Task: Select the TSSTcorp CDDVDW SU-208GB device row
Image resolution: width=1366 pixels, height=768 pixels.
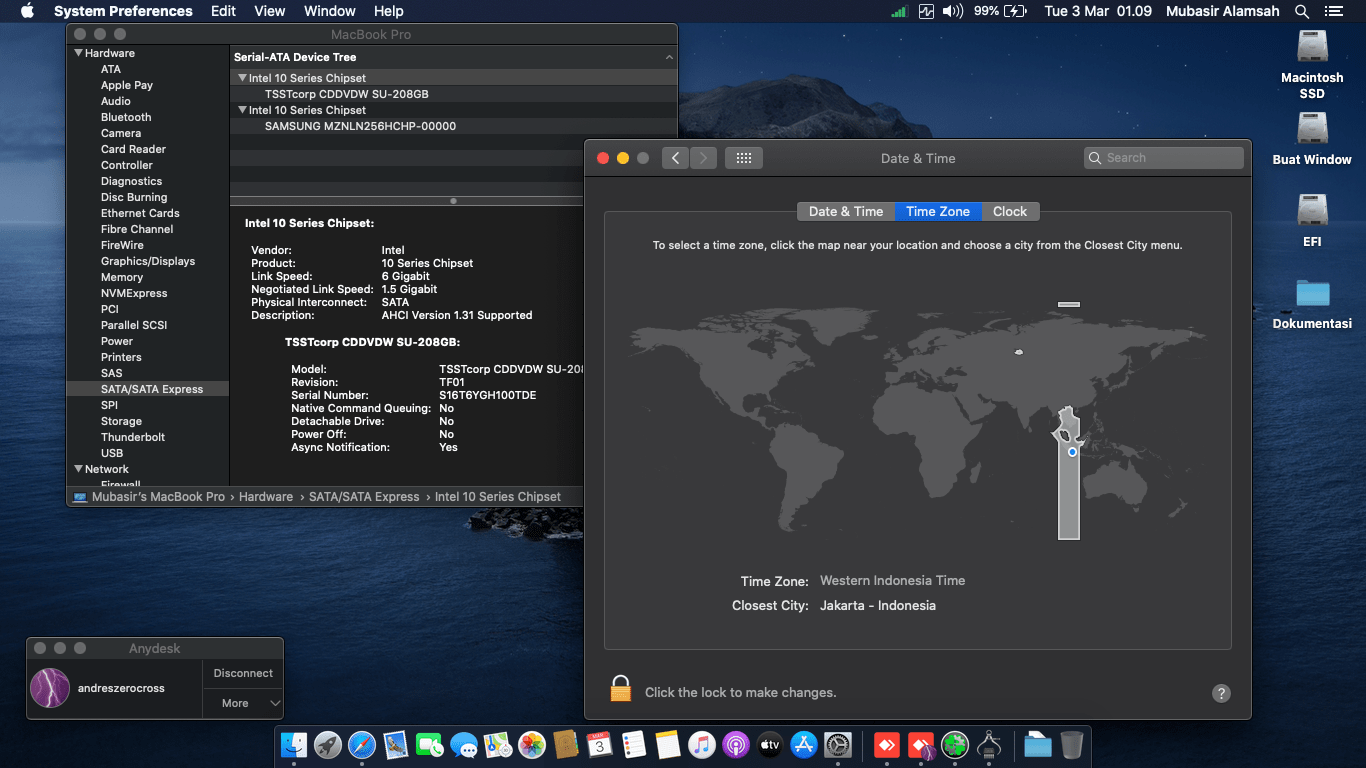Action: click(x=454, y=94)
